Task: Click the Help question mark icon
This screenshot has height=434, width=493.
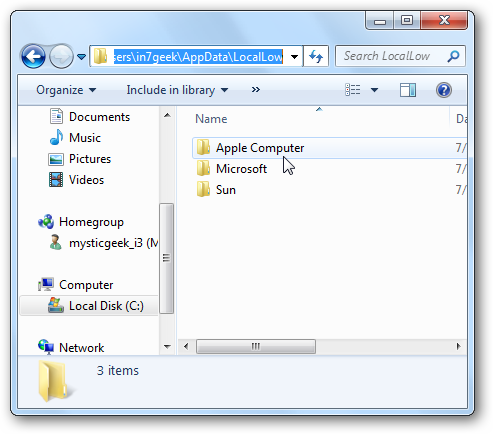Action: (444, 90)
